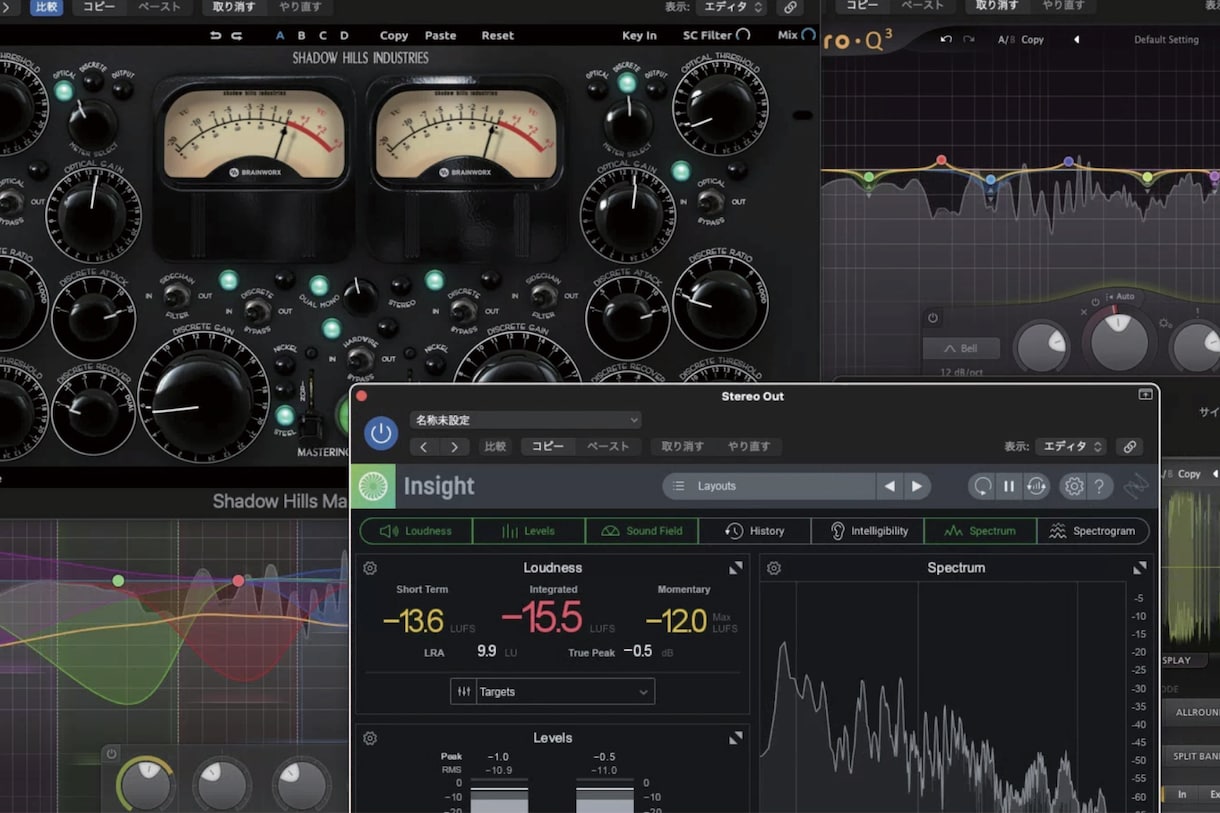Click the Bell filter shape button
This screenshot has width=1220, height=813.
961,348
